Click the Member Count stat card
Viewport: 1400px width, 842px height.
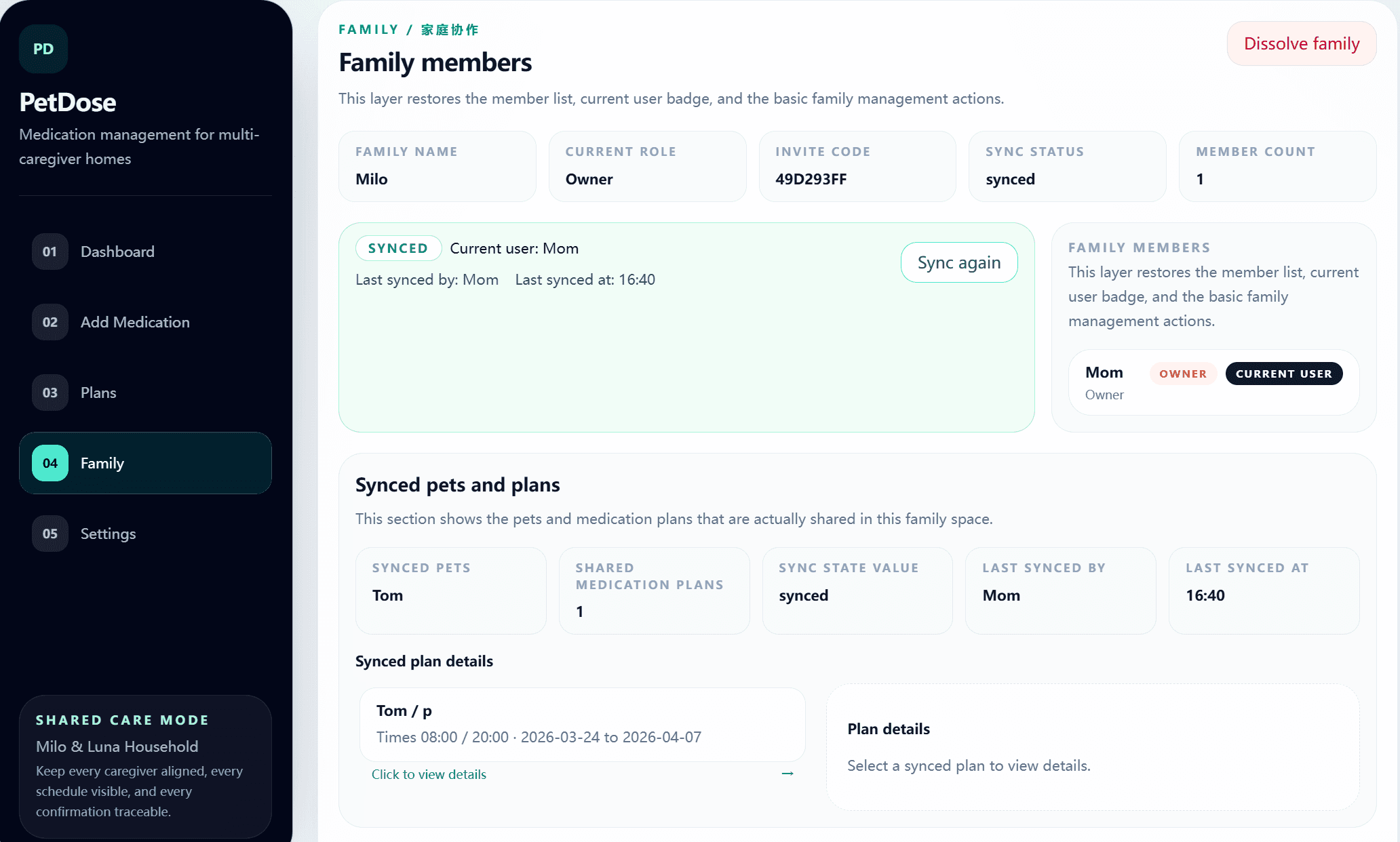(1277, 166)
